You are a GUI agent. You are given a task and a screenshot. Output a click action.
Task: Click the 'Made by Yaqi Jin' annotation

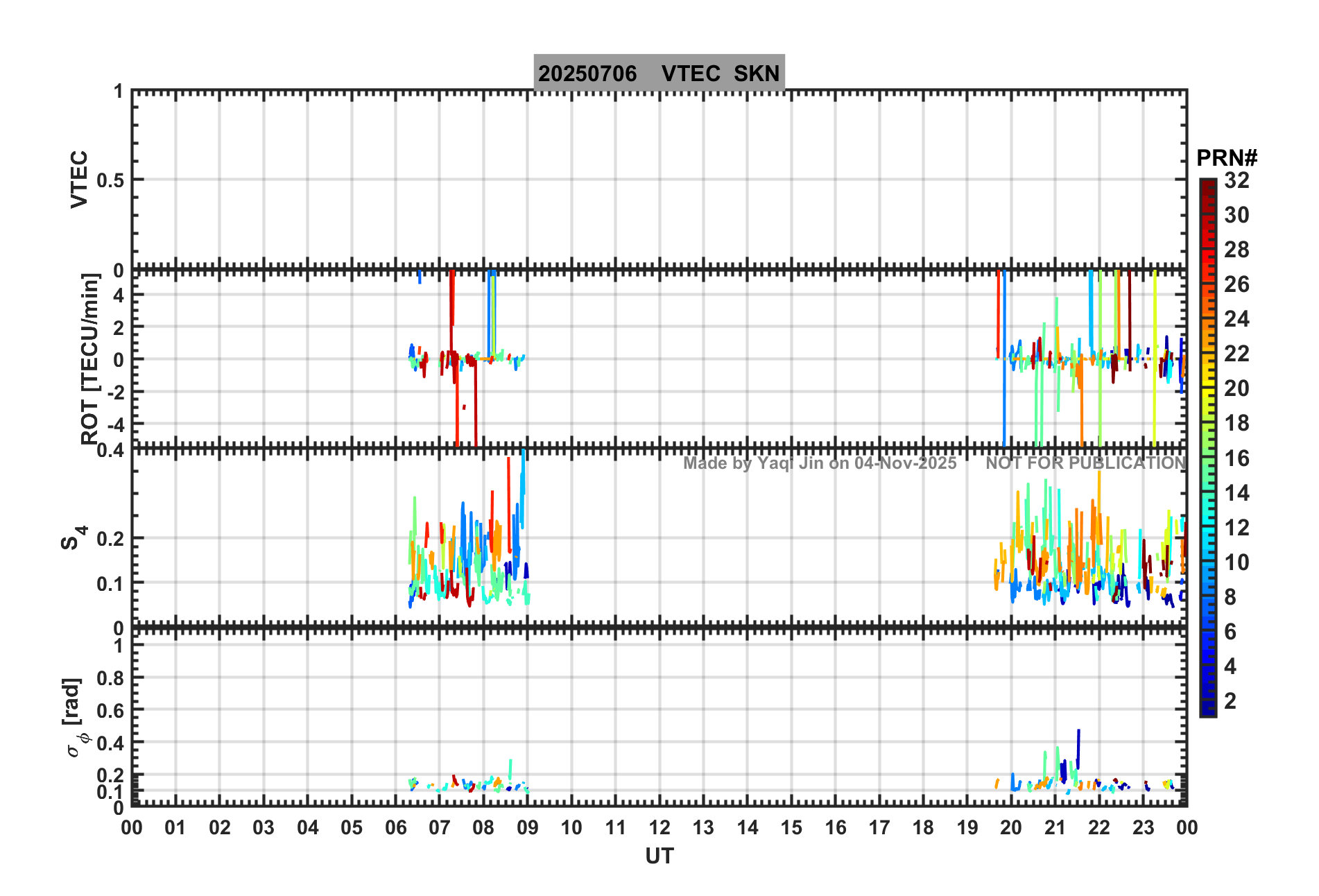820,463
